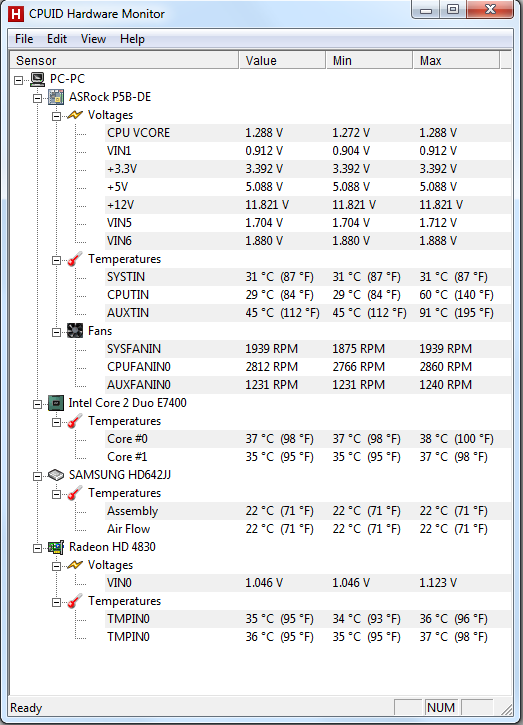
Task: Click the Max column header
Action: pos(456,61)
